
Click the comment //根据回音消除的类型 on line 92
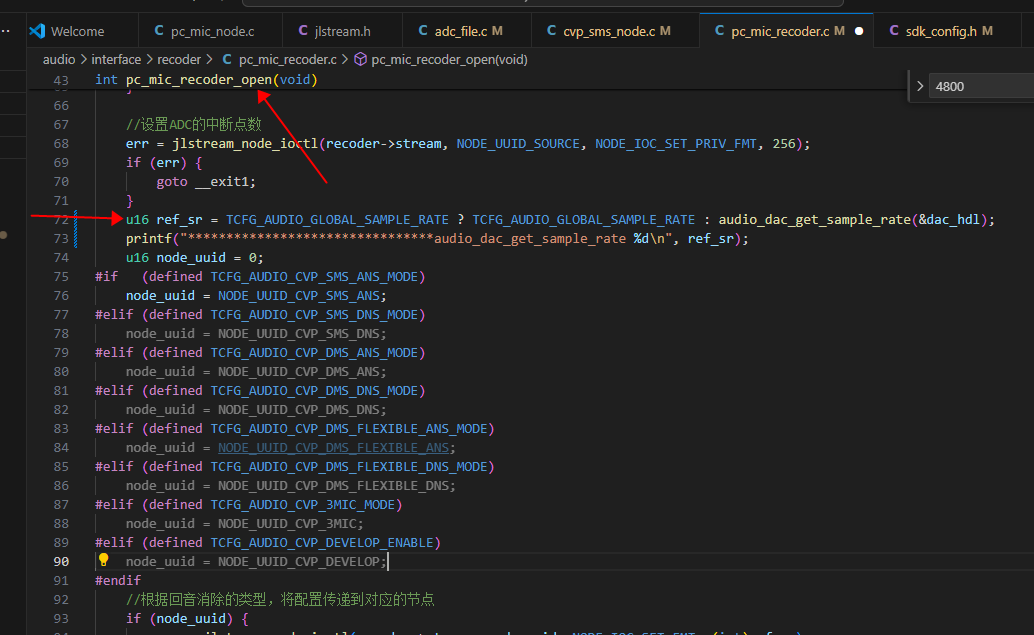pos(196,599)
